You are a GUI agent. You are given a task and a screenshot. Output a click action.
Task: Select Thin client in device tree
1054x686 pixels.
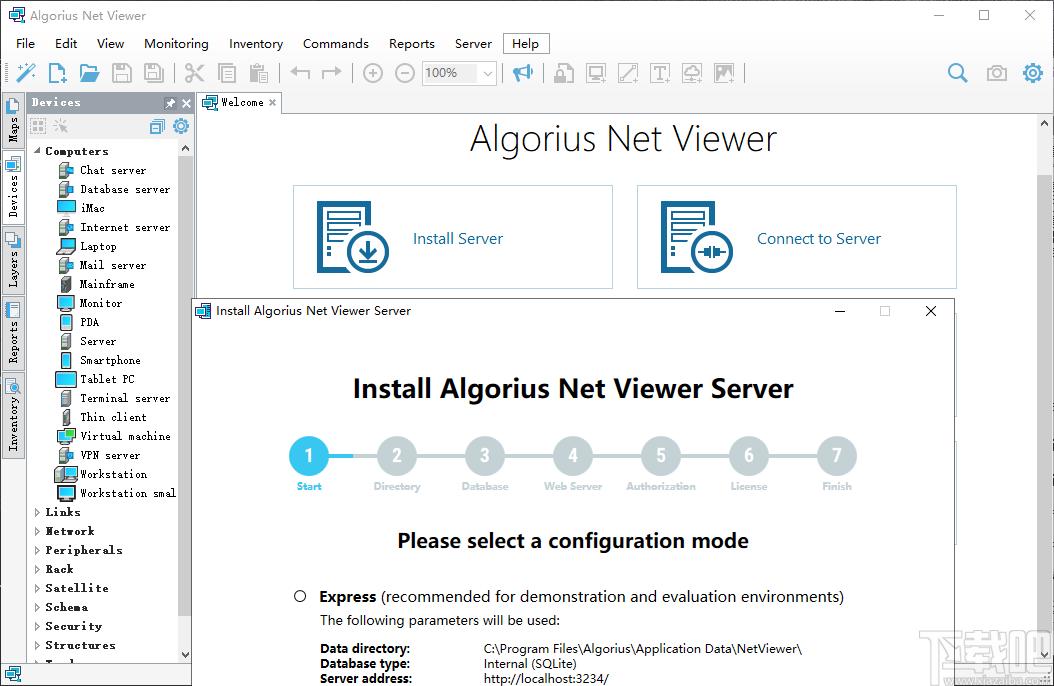coord(113,417)
